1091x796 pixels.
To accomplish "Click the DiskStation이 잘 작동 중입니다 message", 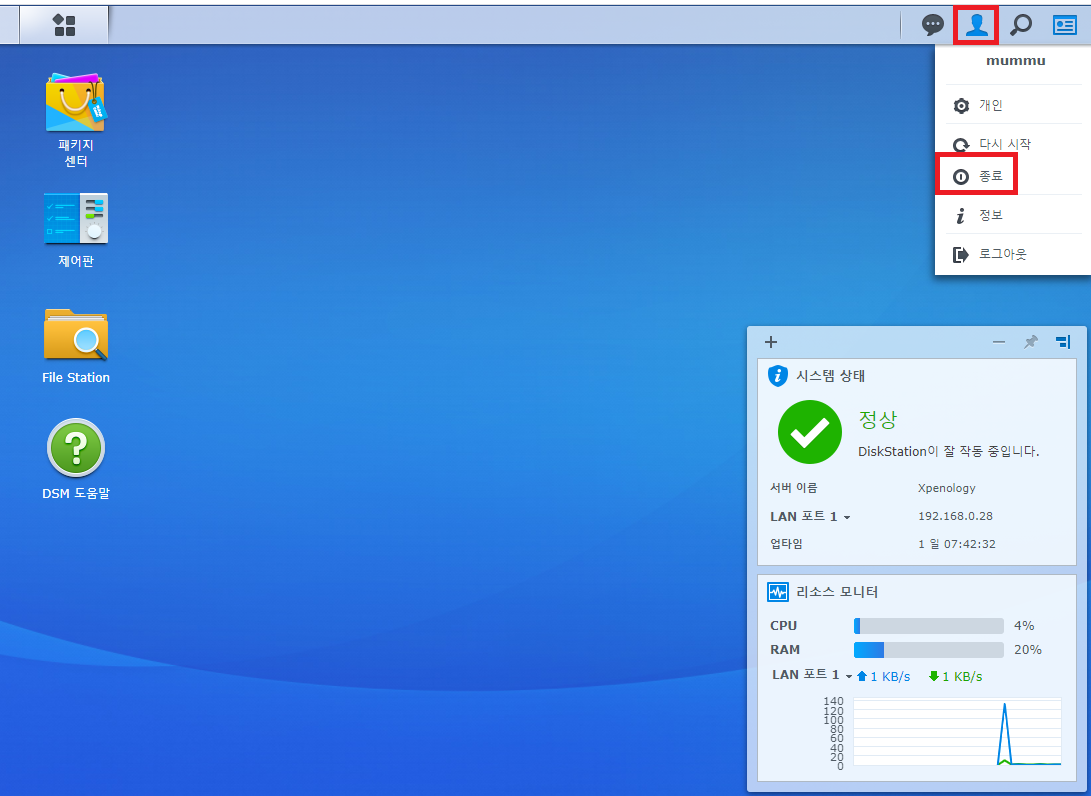I will [948, 451].
